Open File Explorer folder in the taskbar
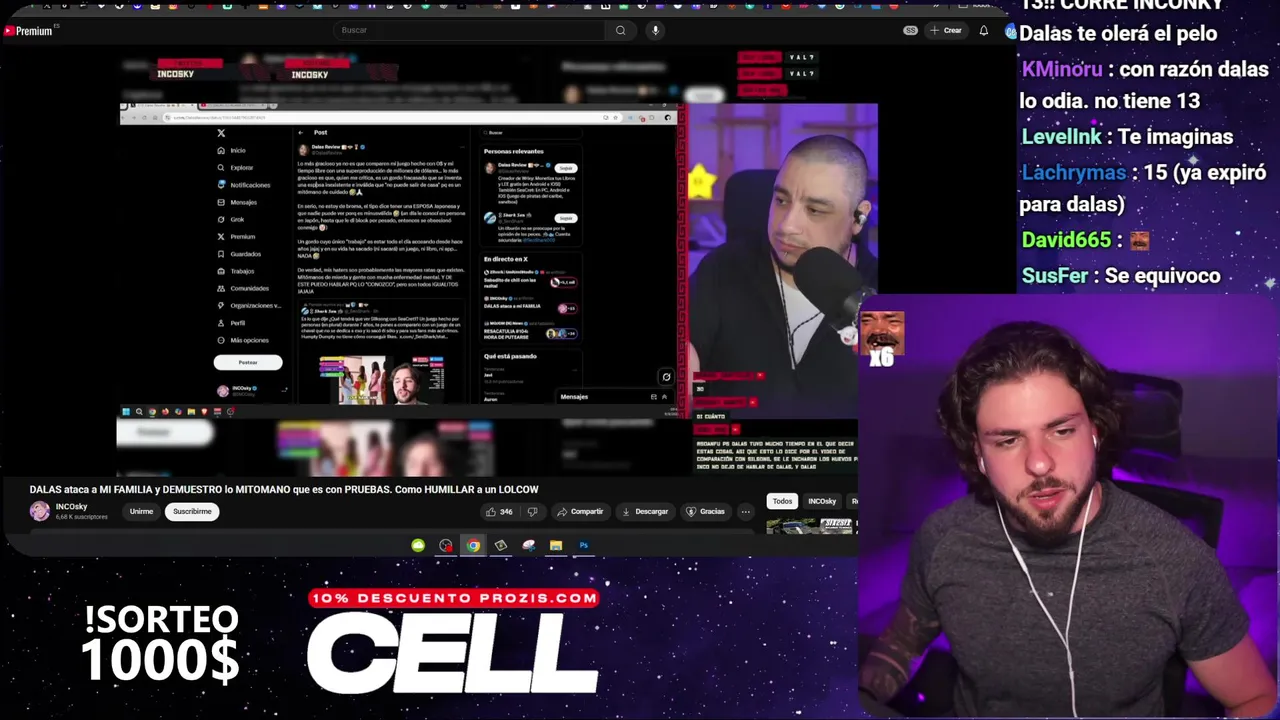The height and width of the screenshot is (720, 1280). pos(556,545)
